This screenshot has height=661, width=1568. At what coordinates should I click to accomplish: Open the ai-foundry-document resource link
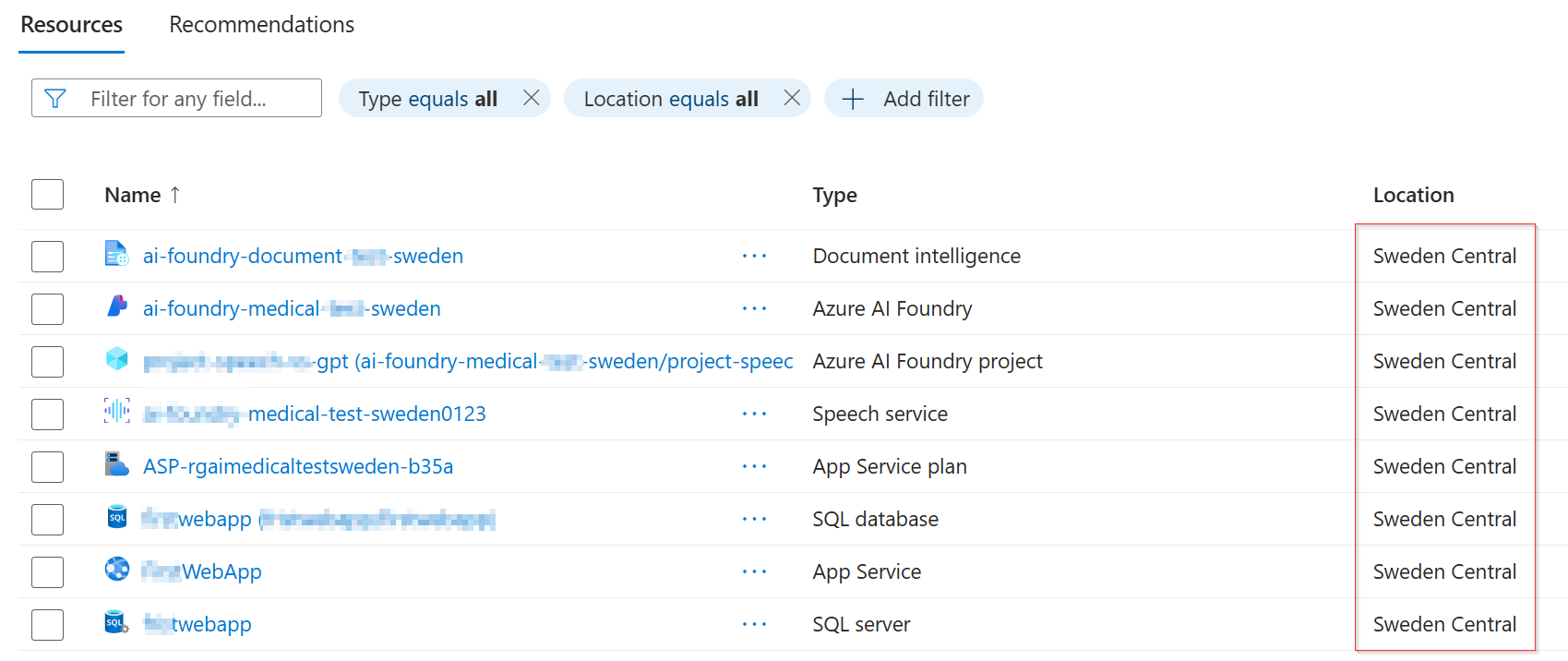click(303, 256)
